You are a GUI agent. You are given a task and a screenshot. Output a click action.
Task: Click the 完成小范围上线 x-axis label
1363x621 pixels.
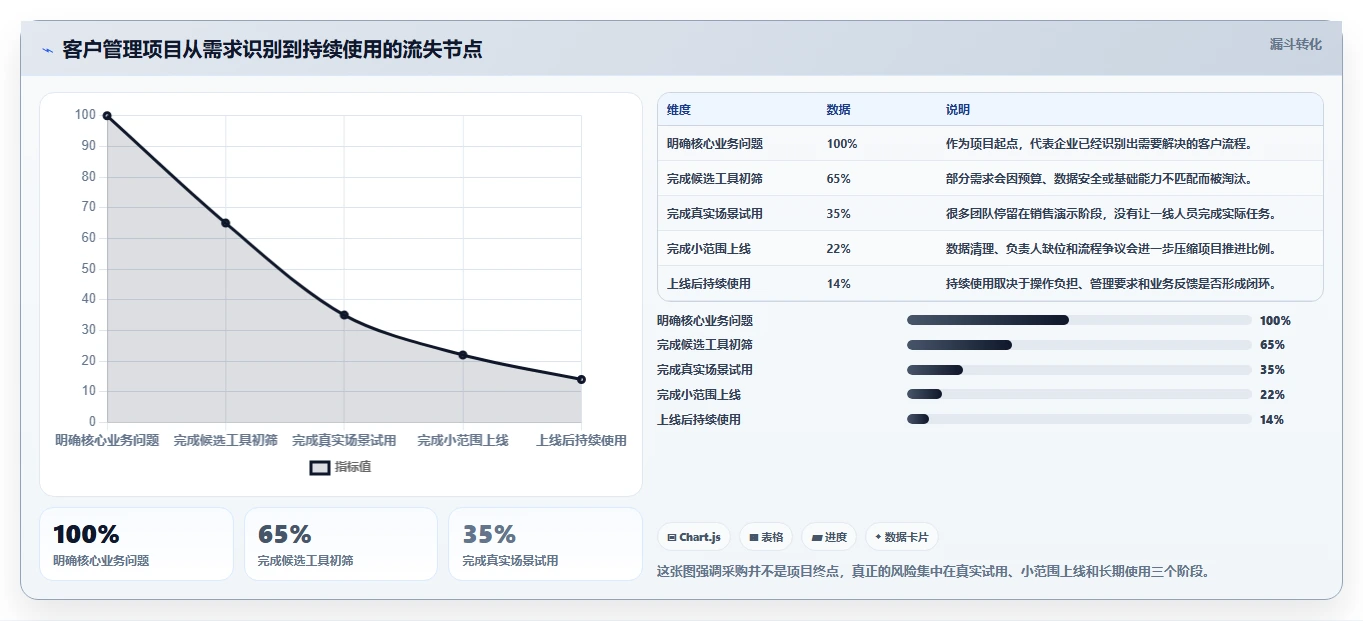coord(463,440)
